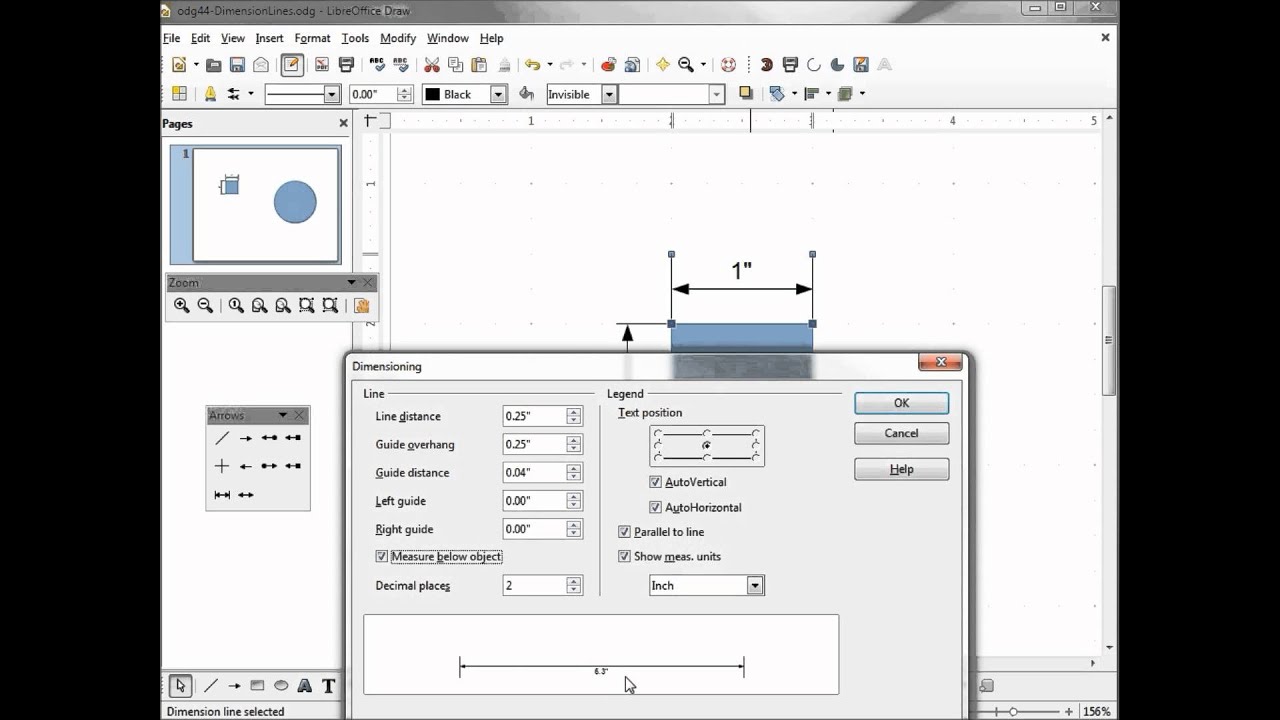Open the line style dropdown
Image resolution: width=1280 pixels, height=720 pixels.
click(x=332, y=94)
